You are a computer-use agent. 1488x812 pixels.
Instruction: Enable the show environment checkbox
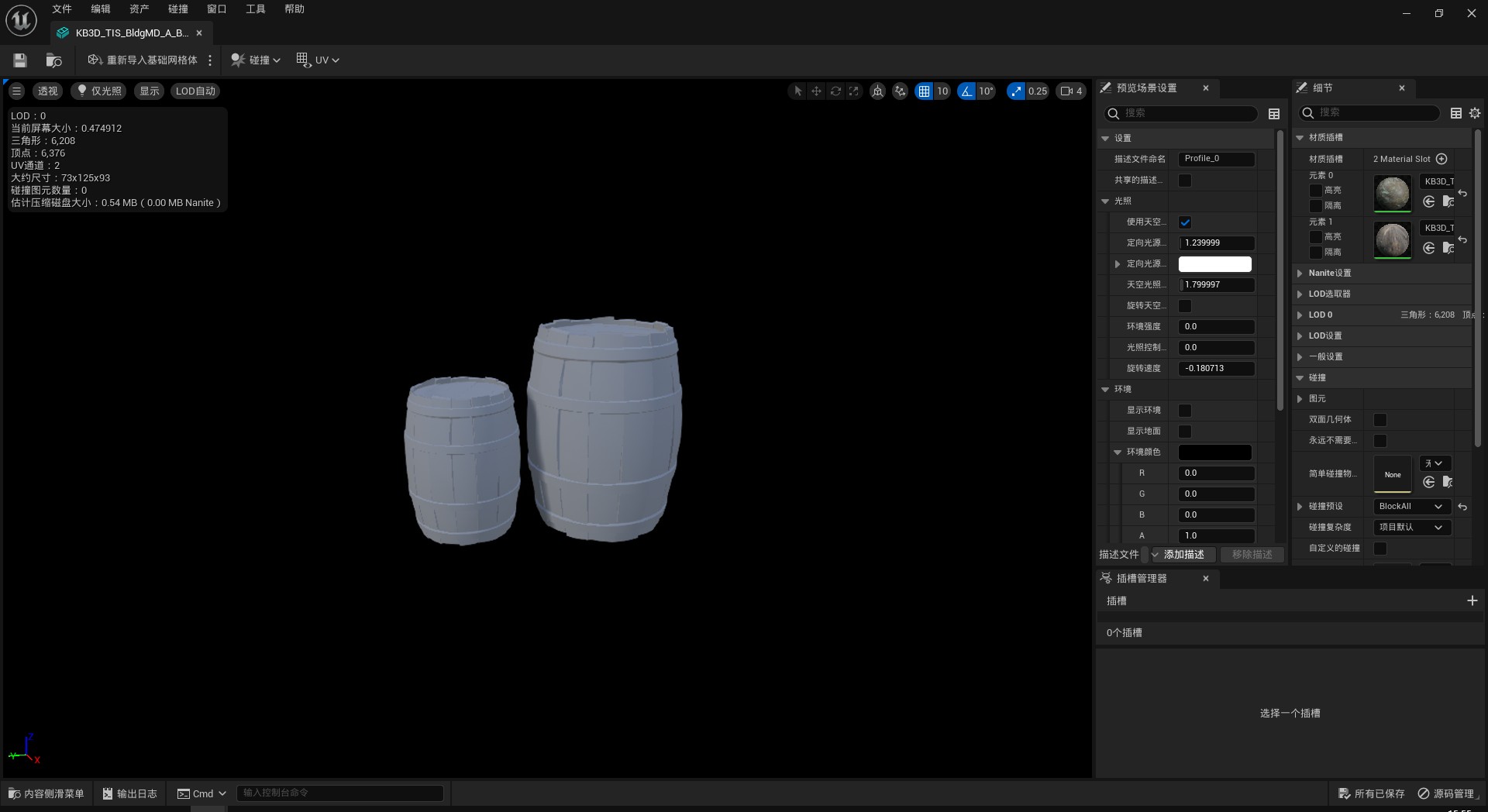click(1185, 411)
